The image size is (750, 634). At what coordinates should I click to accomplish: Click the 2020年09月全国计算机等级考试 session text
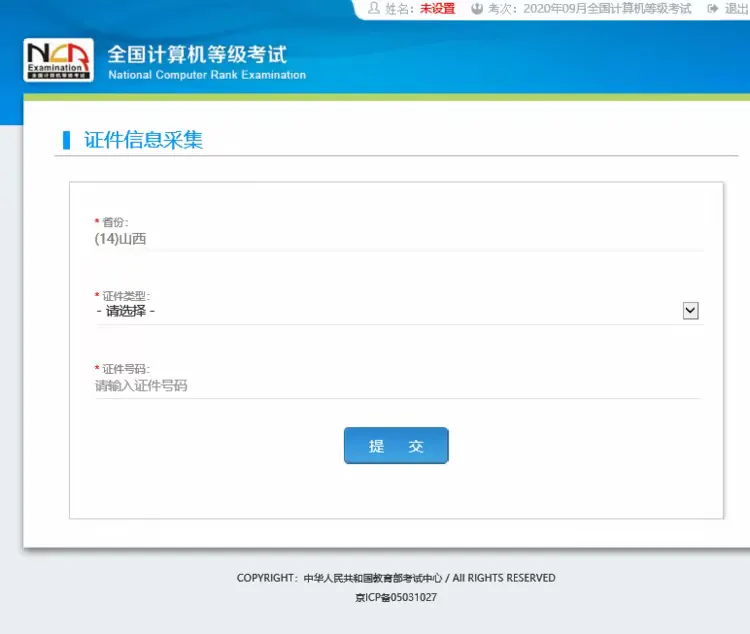pyautogui.click(x=607, y=9)
